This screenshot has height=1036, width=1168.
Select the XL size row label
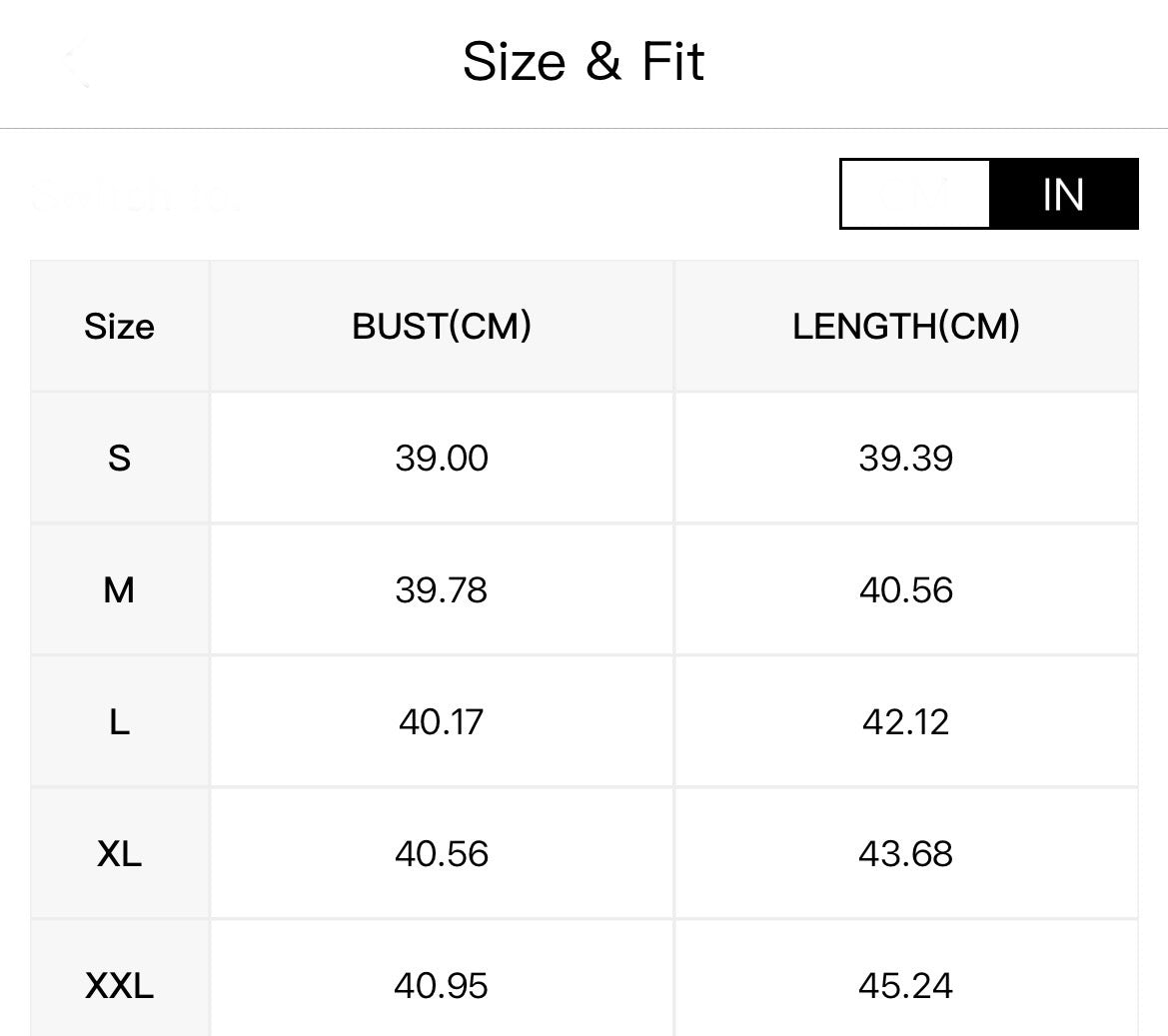[x=120, y=854]
